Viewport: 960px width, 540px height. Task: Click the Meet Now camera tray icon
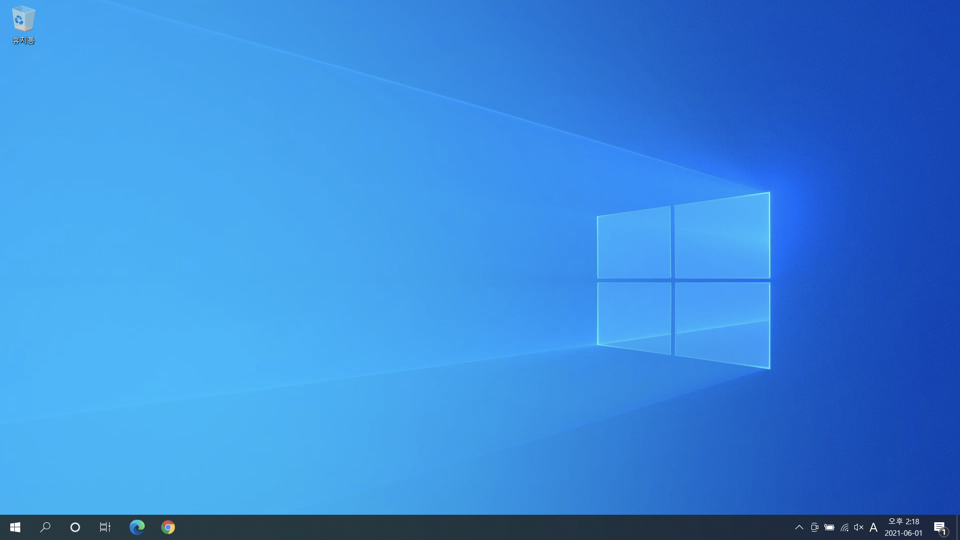[x=814, y=527]
